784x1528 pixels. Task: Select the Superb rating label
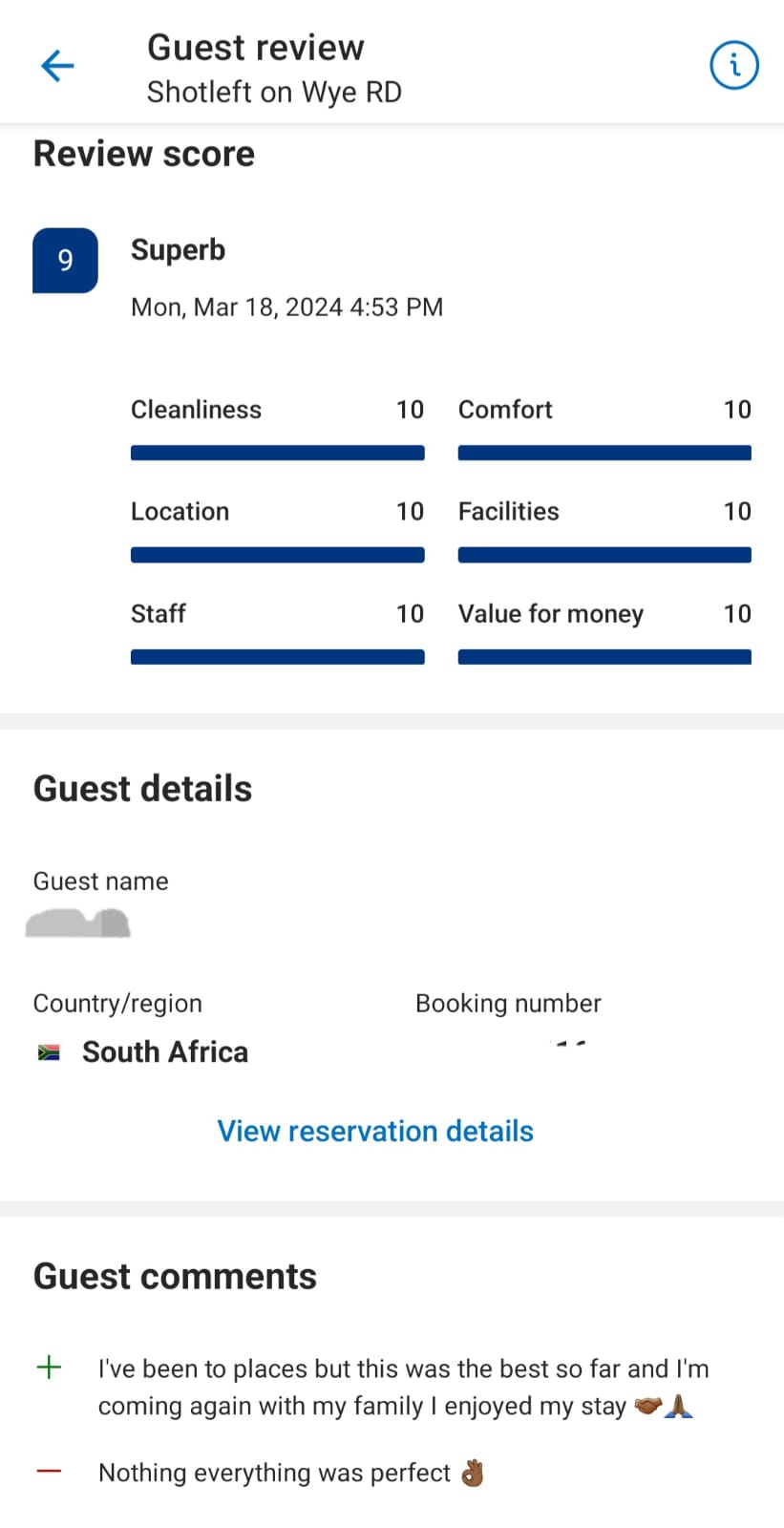pyautogui.click(x=179, y=250)
